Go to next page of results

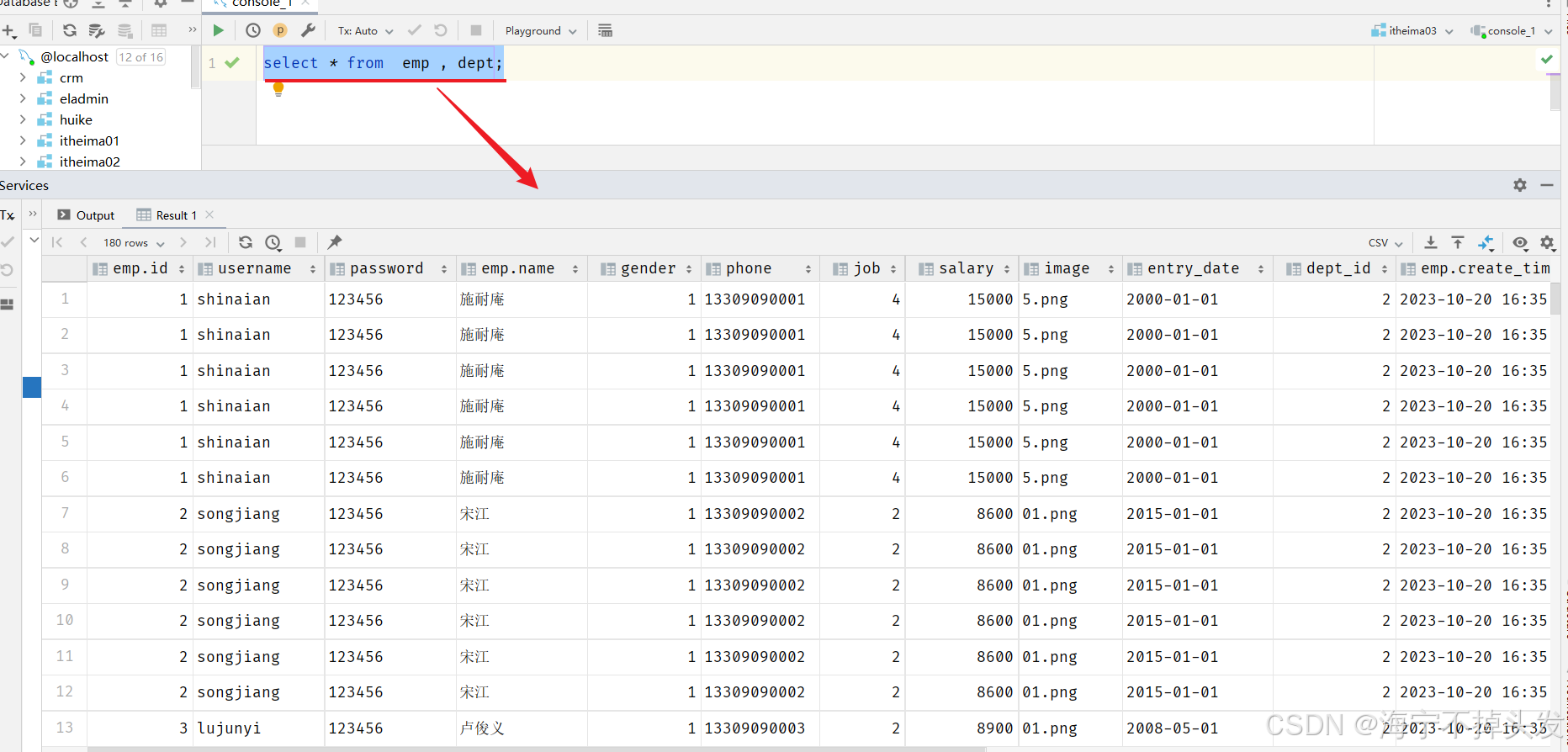click(183, 242)
